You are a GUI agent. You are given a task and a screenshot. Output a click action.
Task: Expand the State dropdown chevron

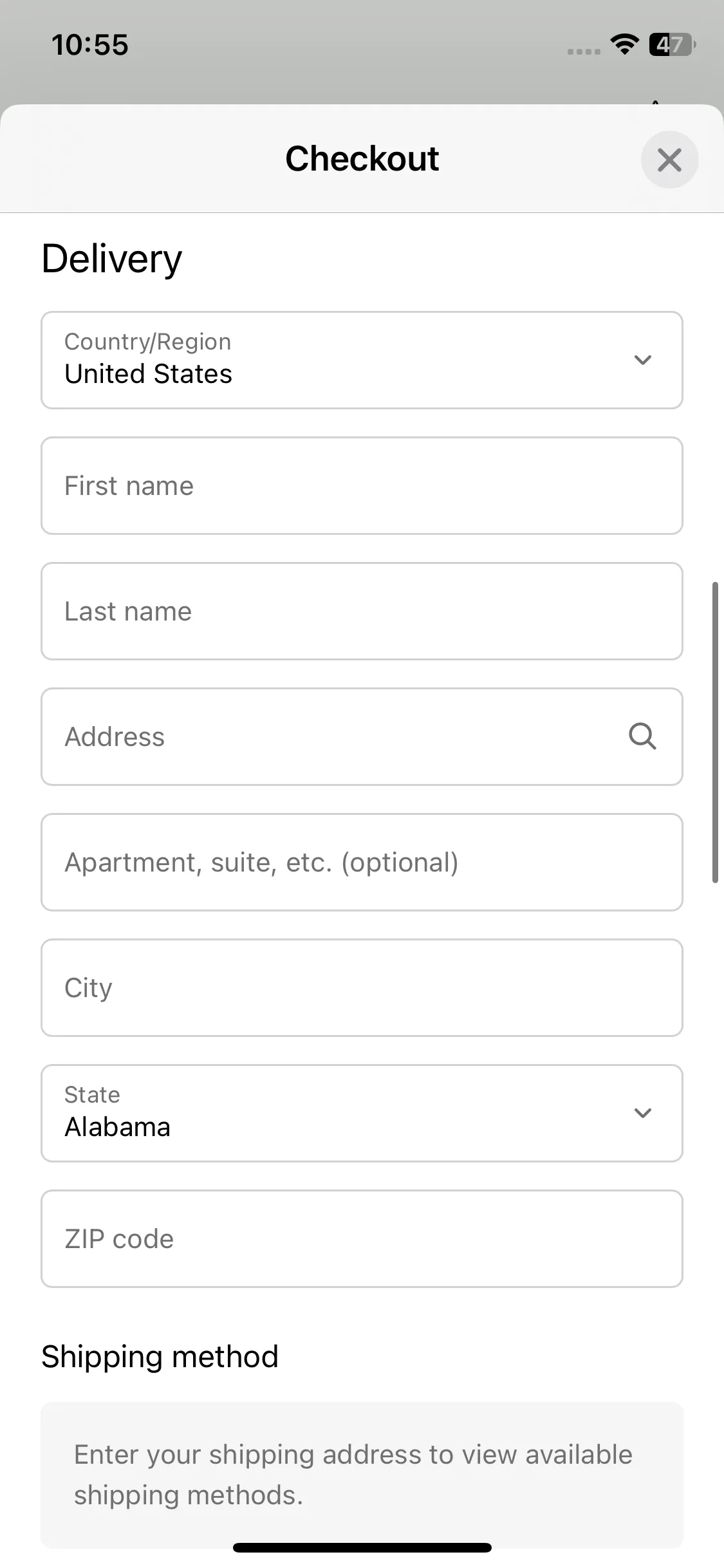tap(643, 1113)
